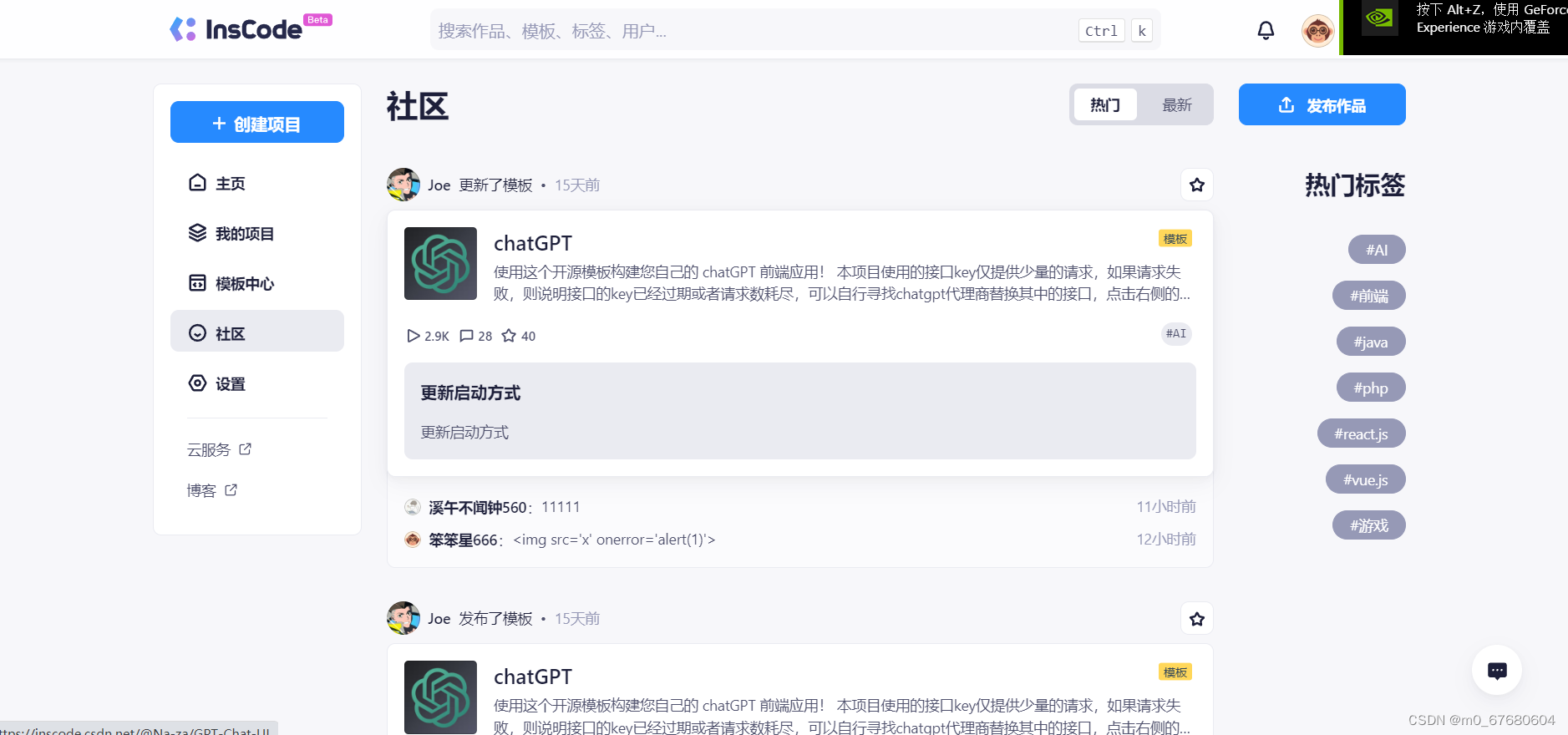Open the second chatGPT project title

coord(533,677)
